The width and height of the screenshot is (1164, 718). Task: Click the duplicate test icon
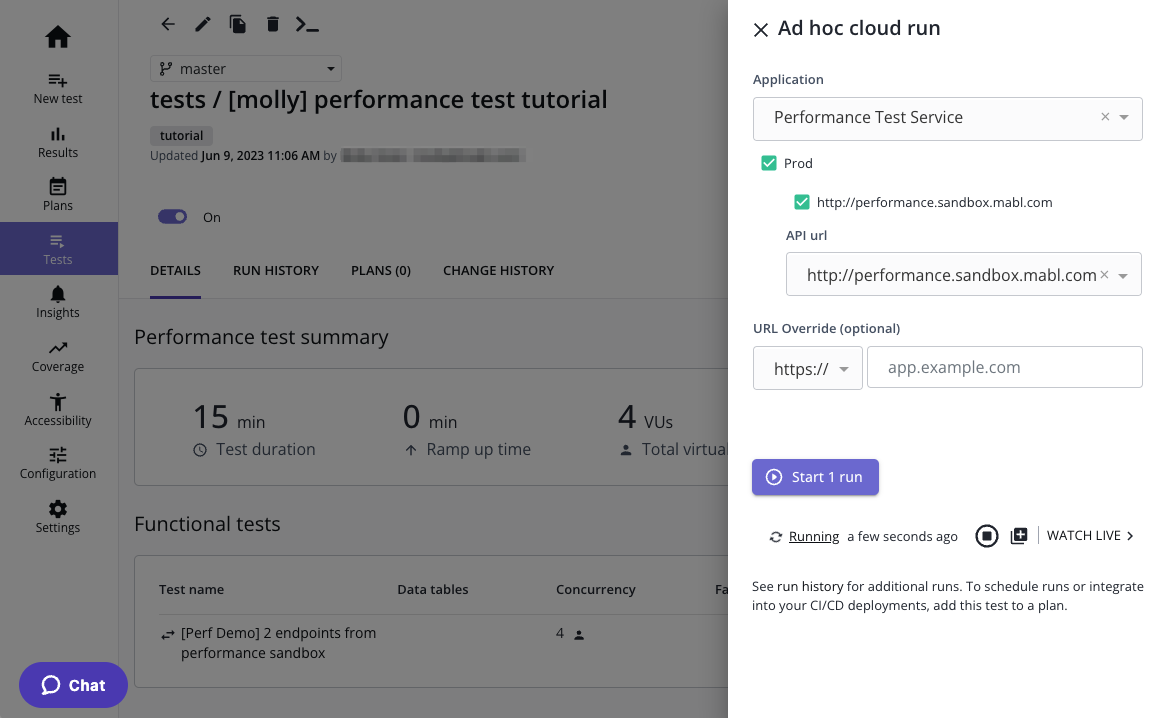[x=237, y=24]
